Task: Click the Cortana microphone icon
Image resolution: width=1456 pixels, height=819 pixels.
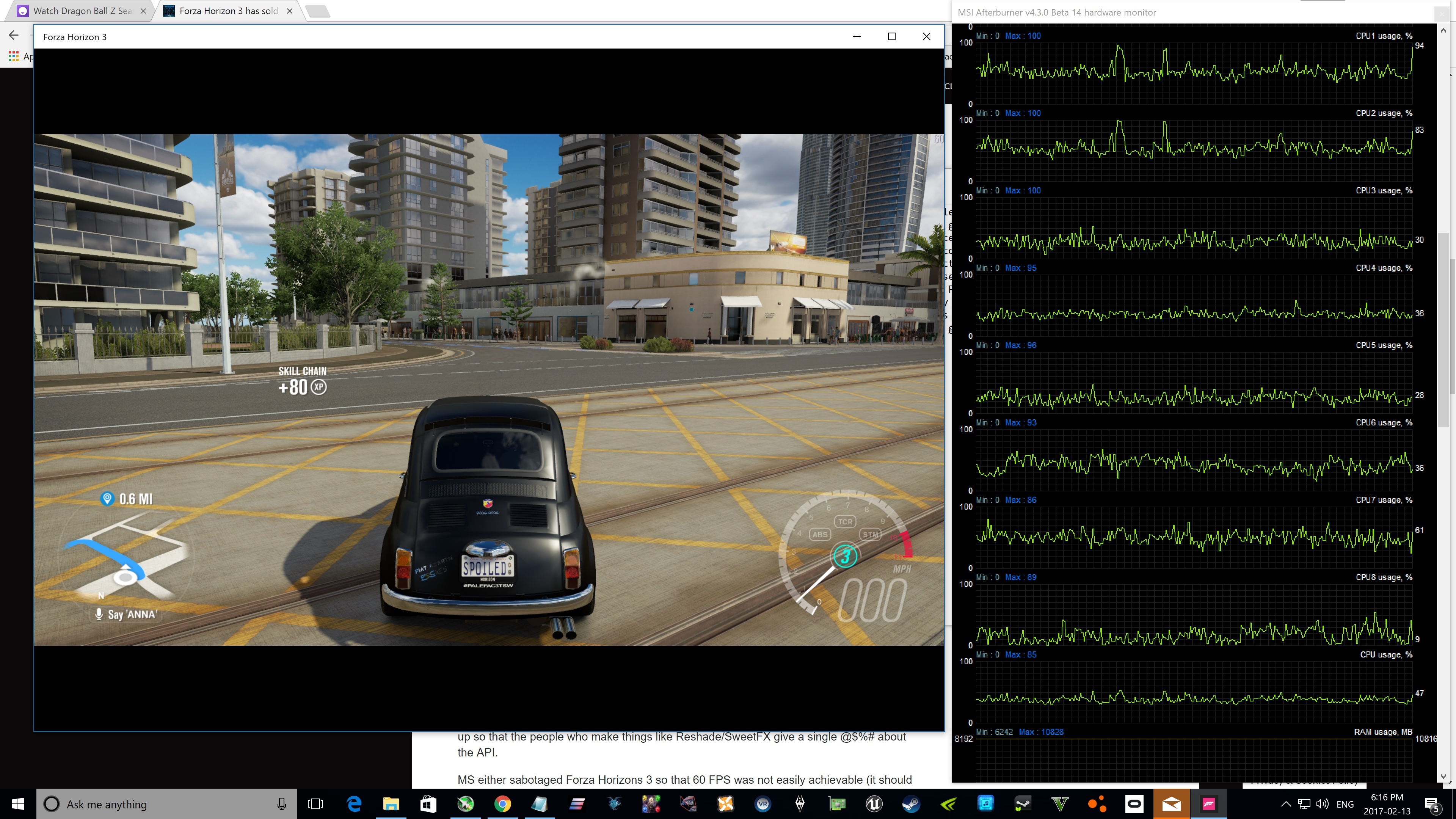Action: tap(281, 804)
